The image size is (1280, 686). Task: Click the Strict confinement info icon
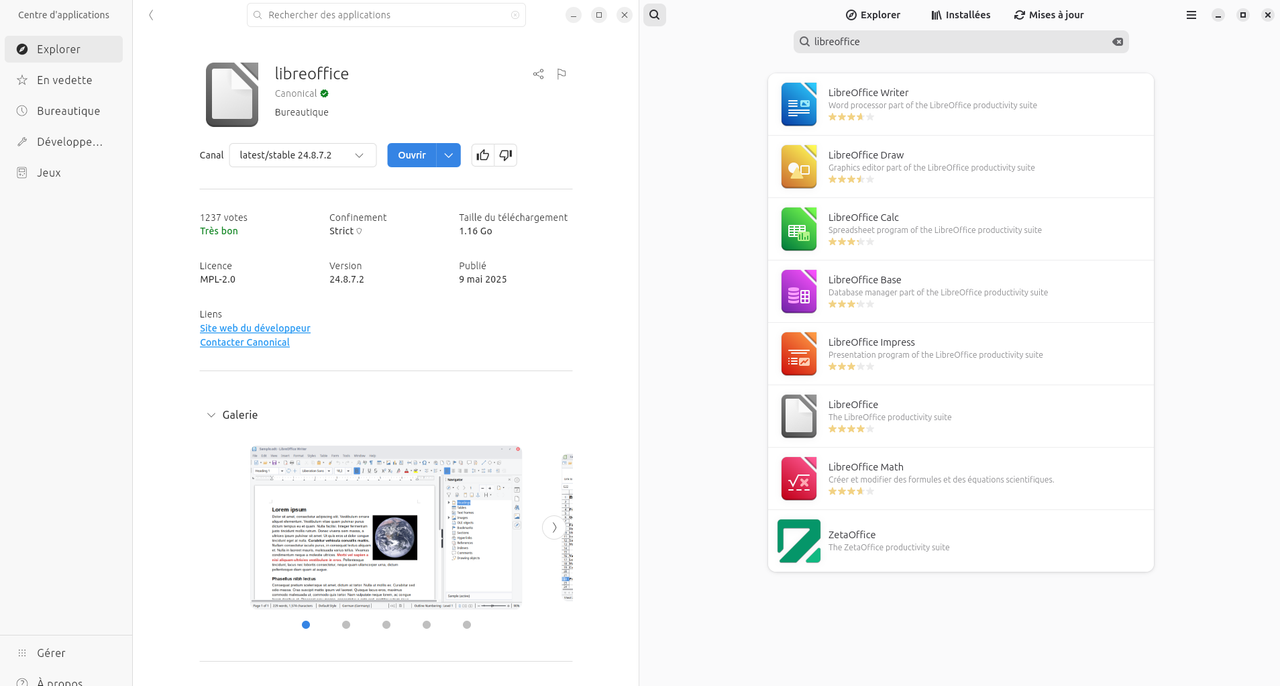[x=359, y=231]
